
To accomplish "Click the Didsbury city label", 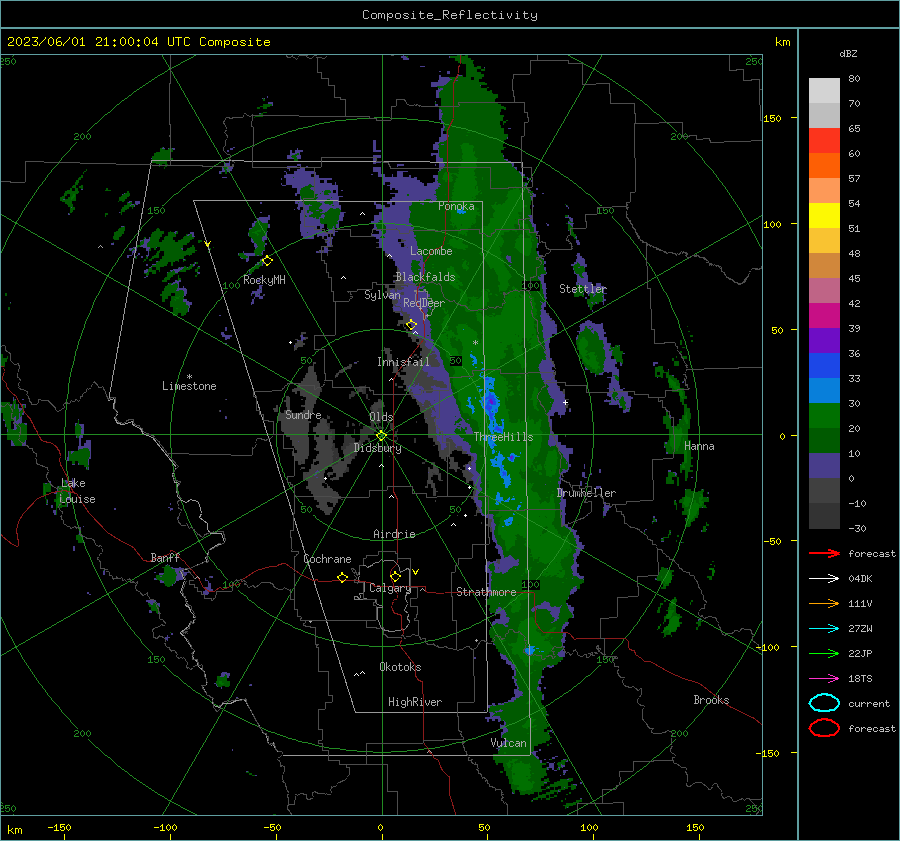I will [377, 448].
